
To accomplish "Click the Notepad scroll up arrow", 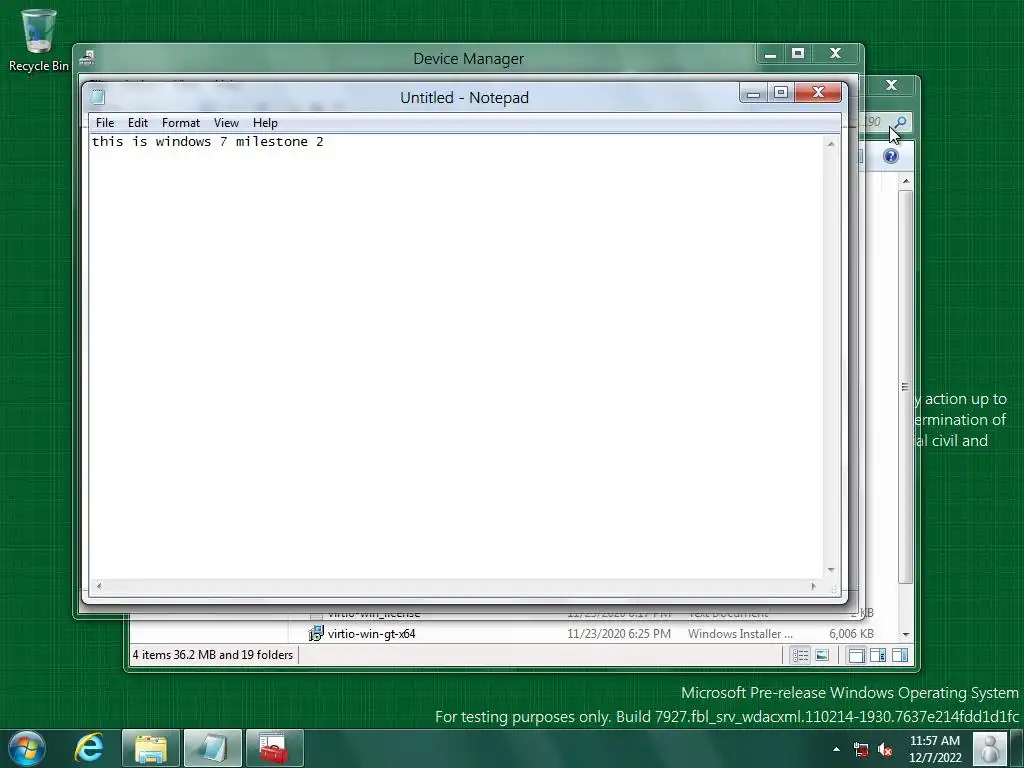I will [831, 144].
